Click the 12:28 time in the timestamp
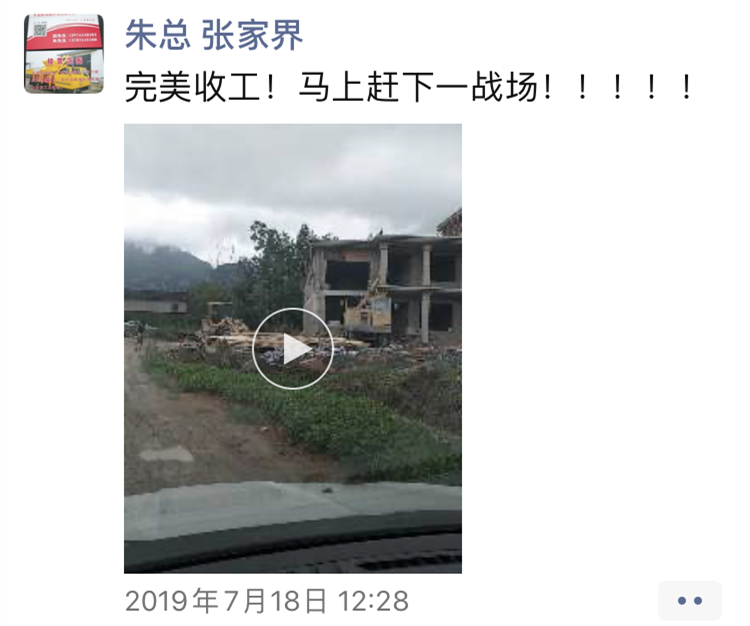The height and width of the screenshot is (626, 750). click(374, 601)
